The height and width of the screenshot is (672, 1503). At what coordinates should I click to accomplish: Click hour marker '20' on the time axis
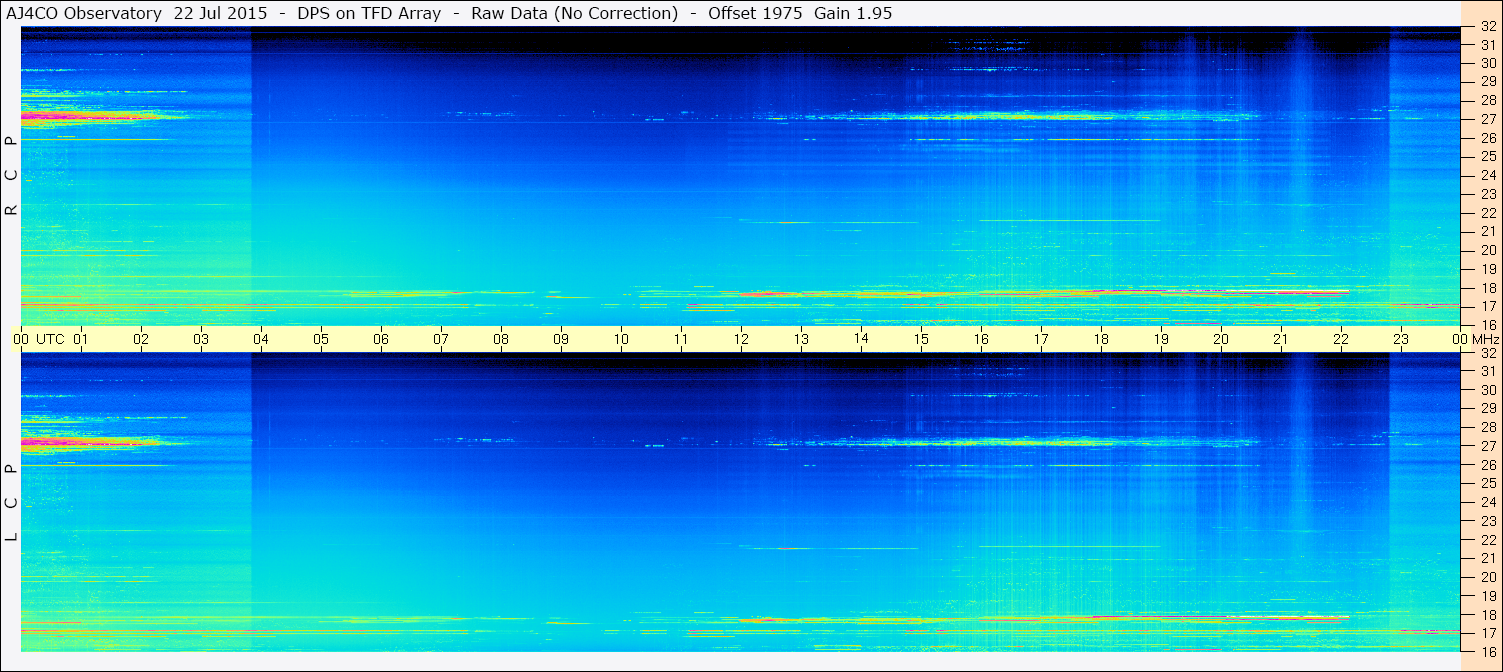coord(1221,339)
